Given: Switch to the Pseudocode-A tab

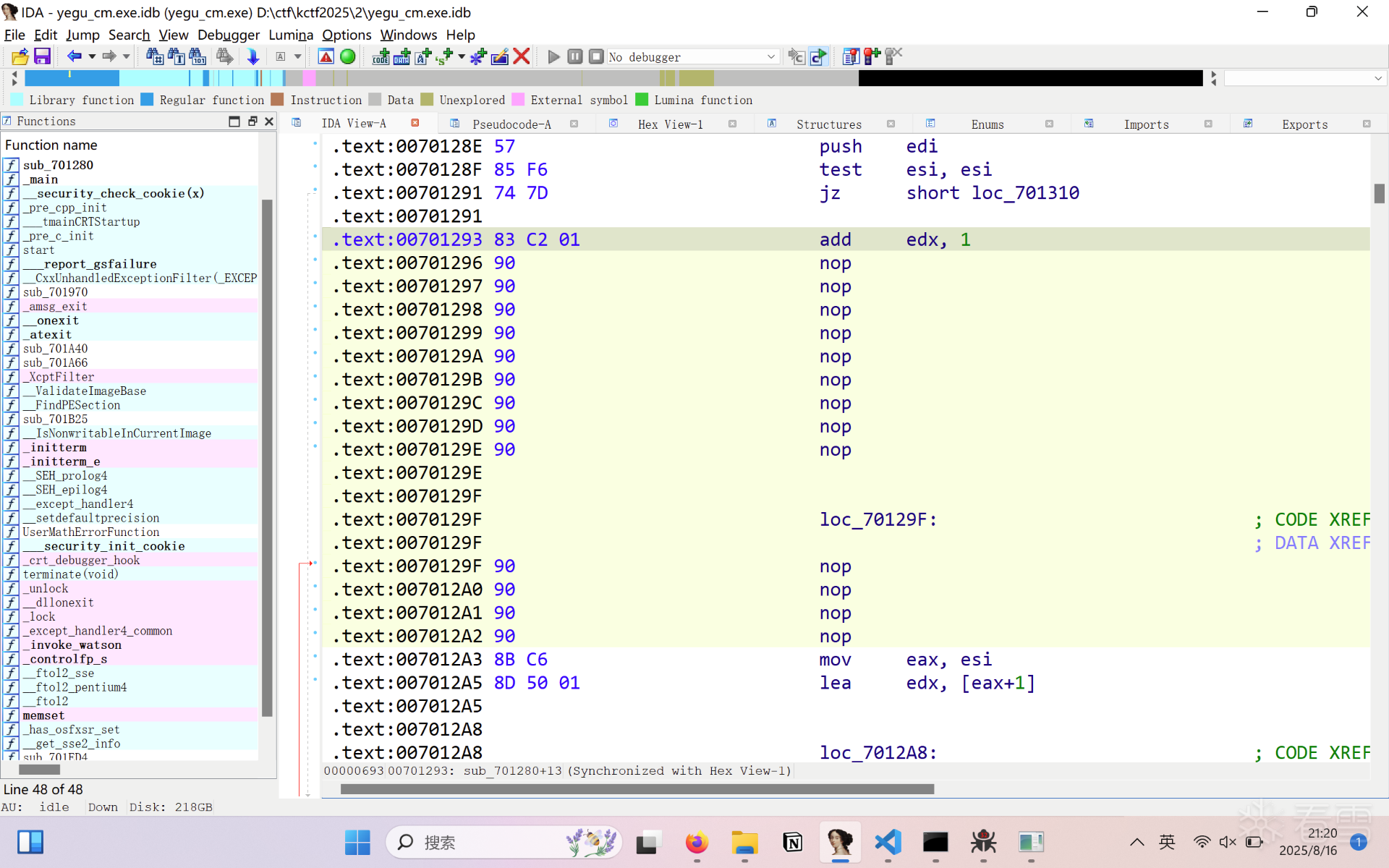Looking at the screenshot, I should click(511, 124).
